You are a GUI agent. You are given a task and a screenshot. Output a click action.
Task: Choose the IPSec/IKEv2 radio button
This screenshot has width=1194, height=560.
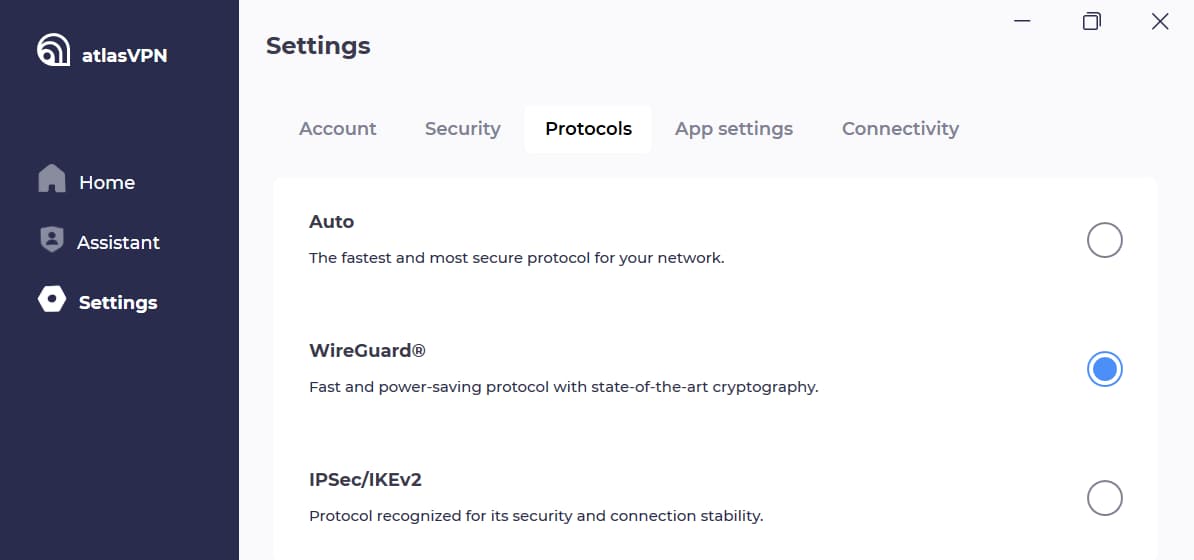[x=1105, y=498]
